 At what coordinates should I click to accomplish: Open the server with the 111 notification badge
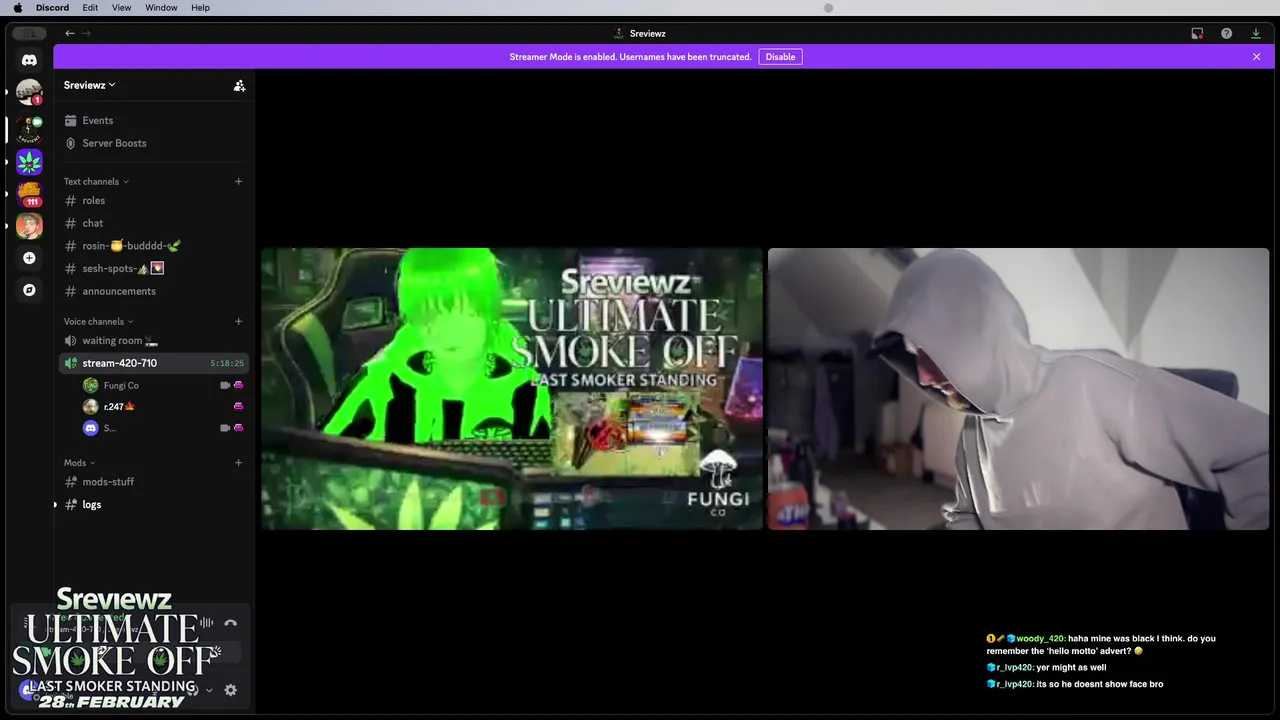(x=29, y=193)
